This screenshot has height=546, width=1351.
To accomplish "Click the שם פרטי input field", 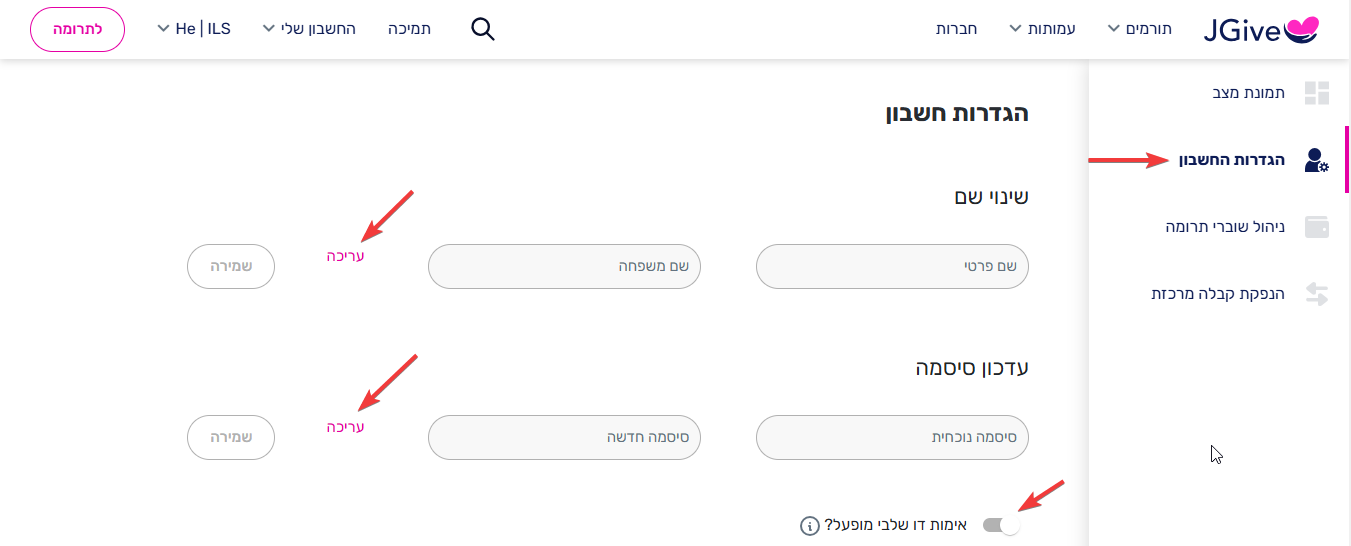I will point(893,267).
